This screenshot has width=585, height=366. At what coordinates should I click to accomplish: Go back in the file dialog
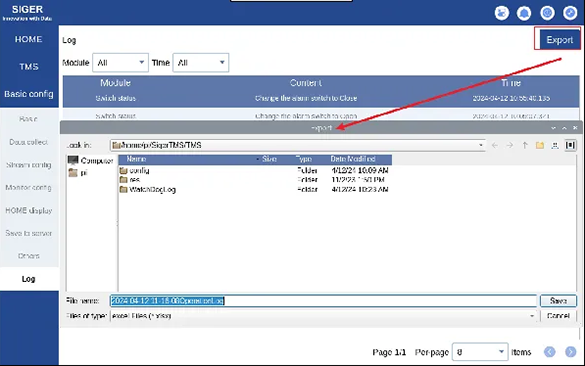click(x=495, y=145)
